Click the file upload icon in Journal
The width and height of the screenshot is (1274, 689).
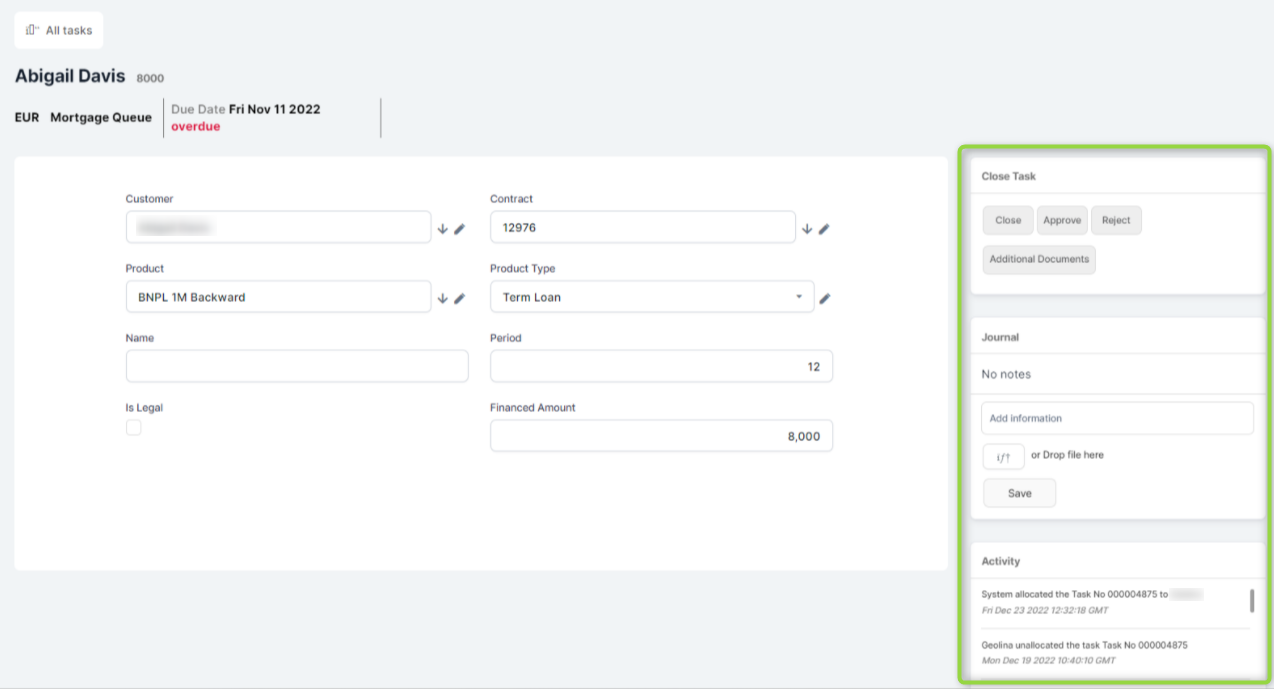(x=1003, y=457)
